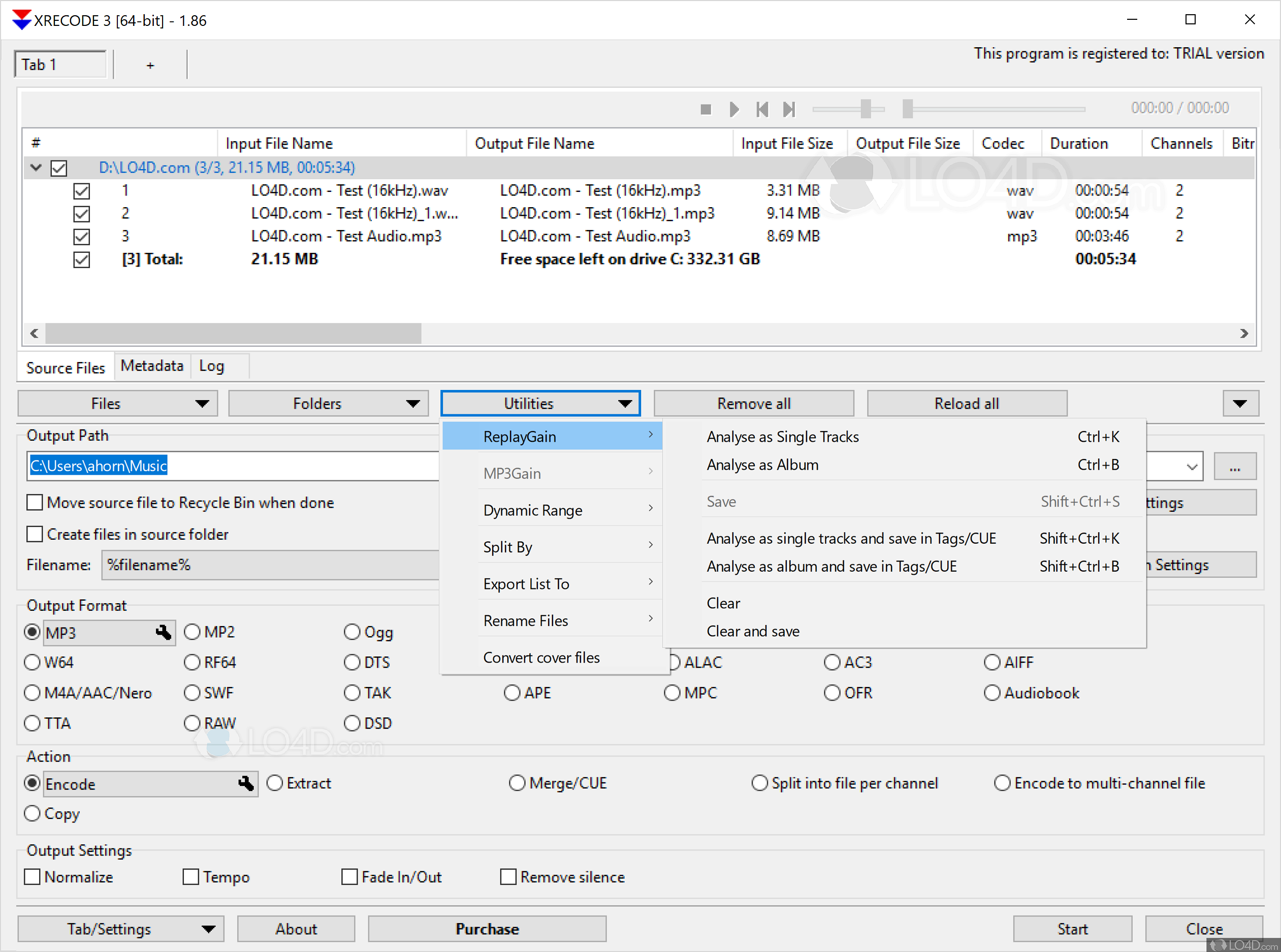
Task: Select the Ogg output format
Action: click(x=352, y=632)
